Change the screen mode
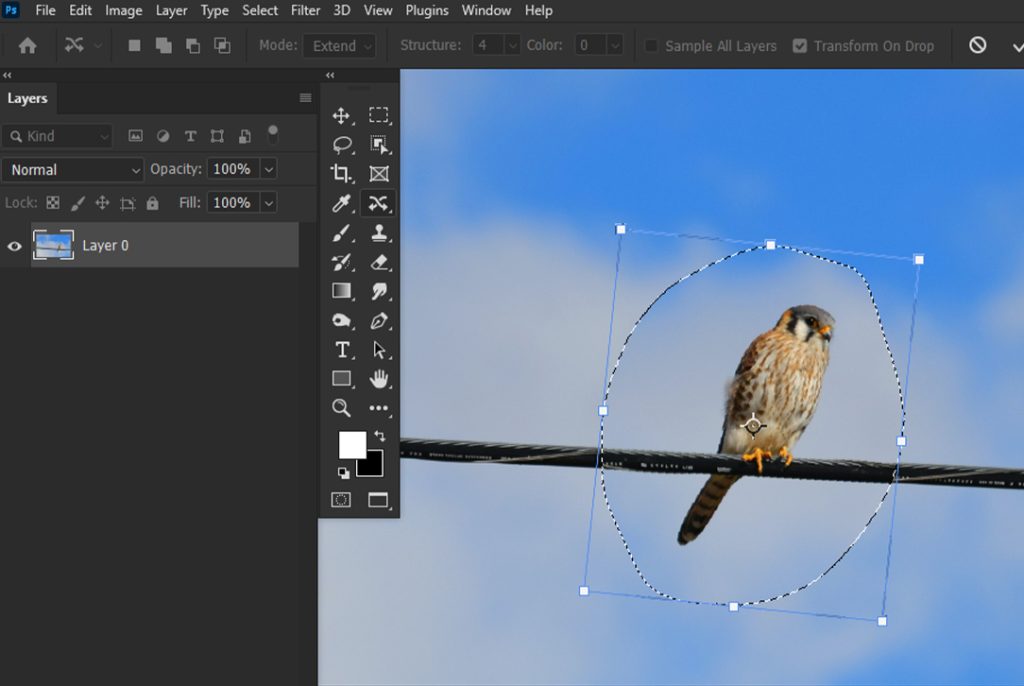 click(378, 500)
